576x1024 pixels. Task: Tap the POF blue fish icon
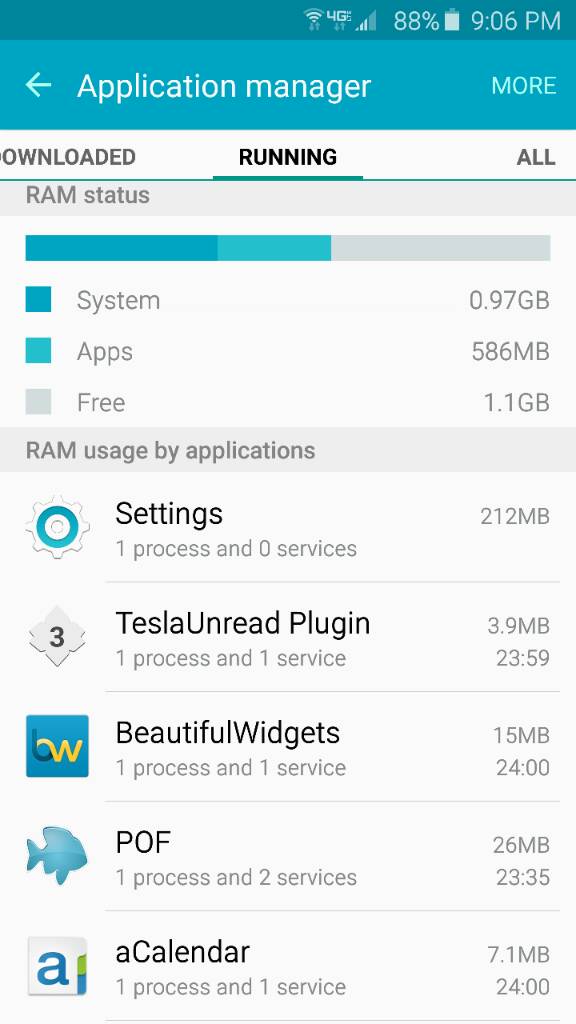(57, 856)
